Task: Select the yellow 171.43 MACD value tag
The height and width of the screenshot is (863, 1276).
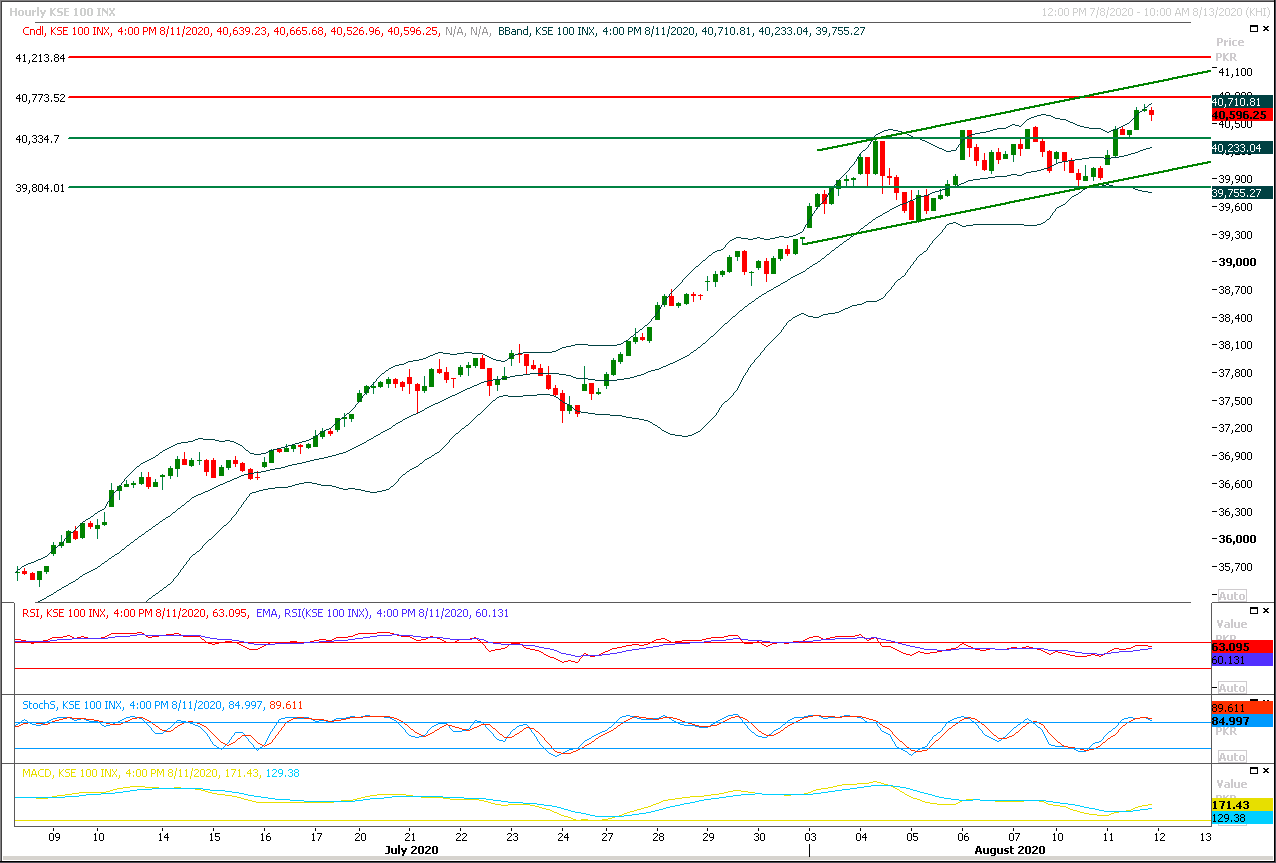Action: tap(1241, 804)
